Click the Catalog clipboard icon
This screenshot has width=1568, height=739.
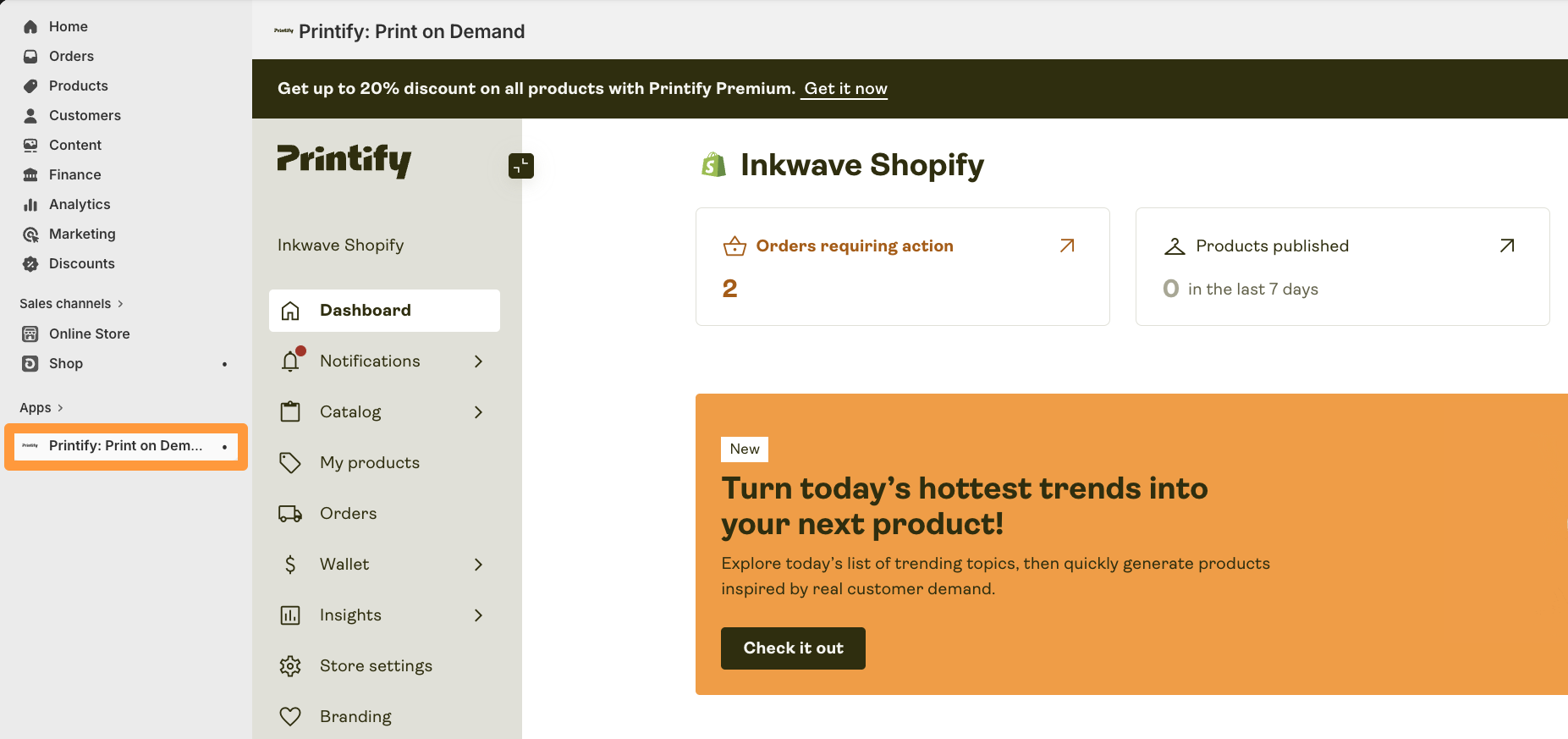290,412
